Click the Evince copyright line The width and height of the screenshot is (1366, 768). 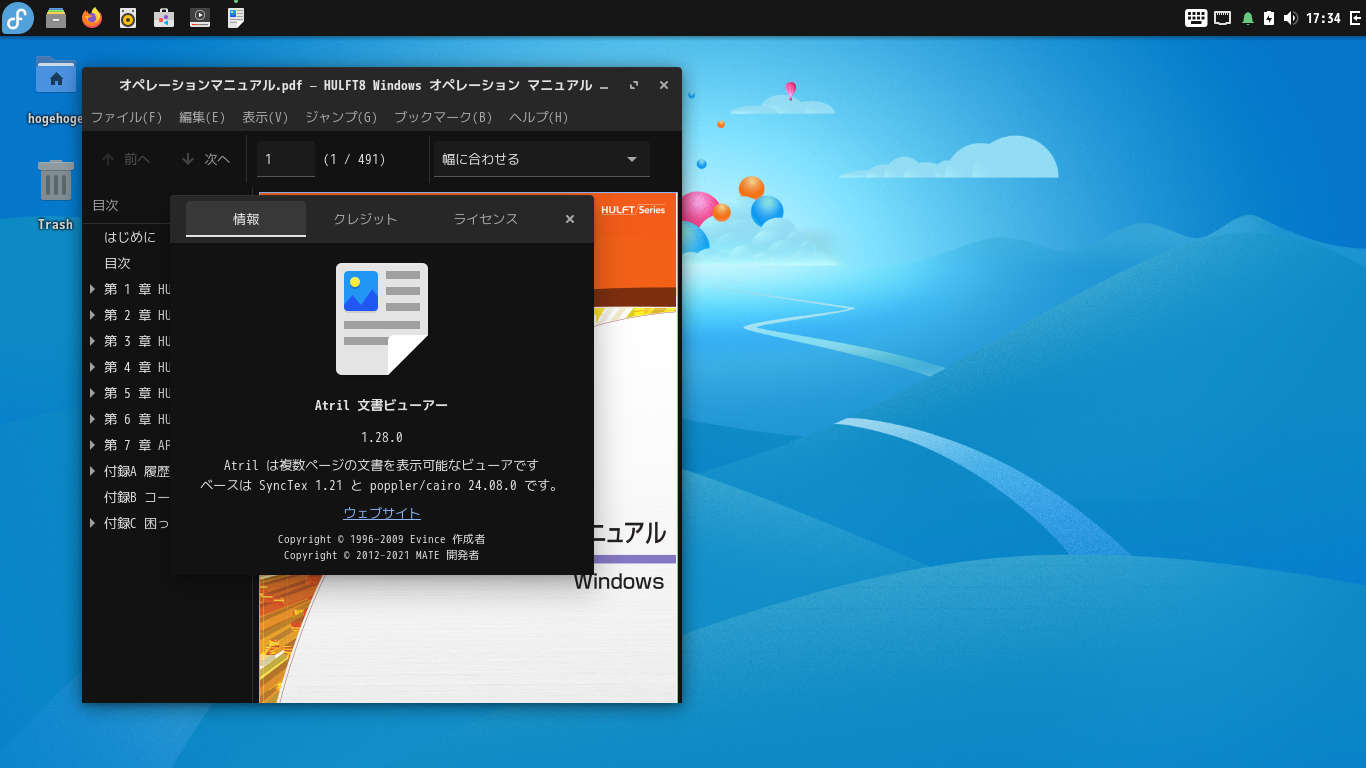tap(382, 539)
